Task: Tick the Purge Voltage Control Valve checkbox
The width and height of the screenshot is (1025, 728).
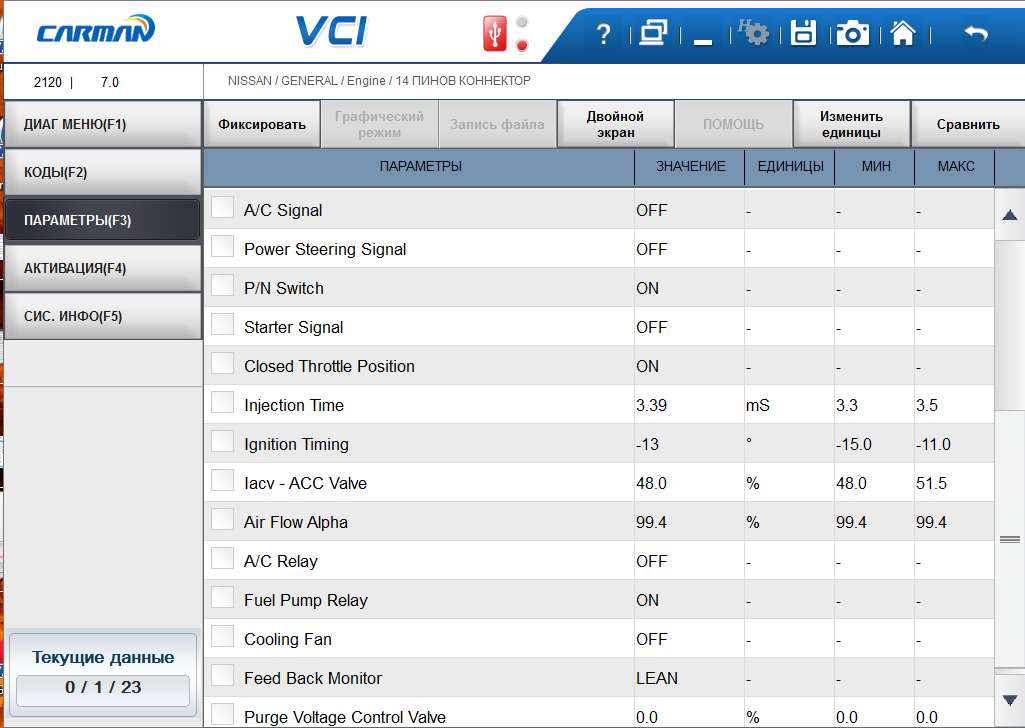Action: [x=222, y=714]
